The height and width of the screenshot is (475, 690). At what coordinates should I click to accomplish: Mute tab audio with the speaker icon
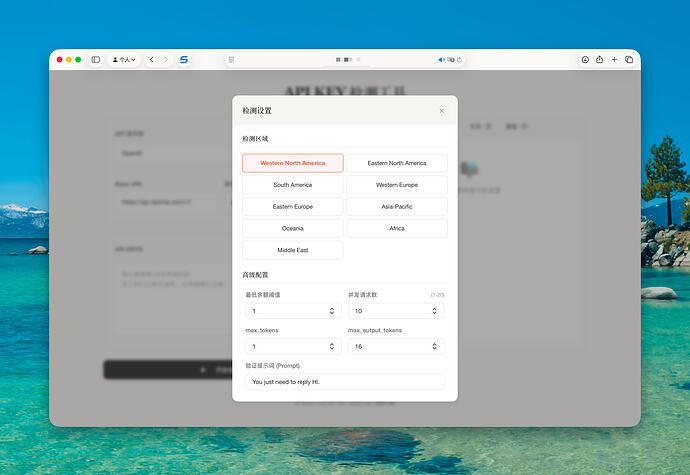pos(441,60)
